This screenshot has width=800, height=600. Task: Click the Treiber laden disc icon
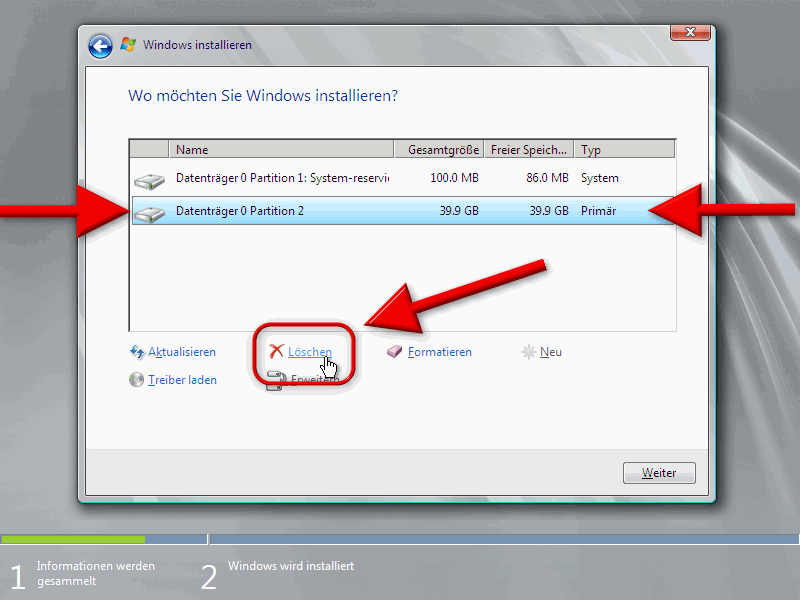[x=136, y=380]
